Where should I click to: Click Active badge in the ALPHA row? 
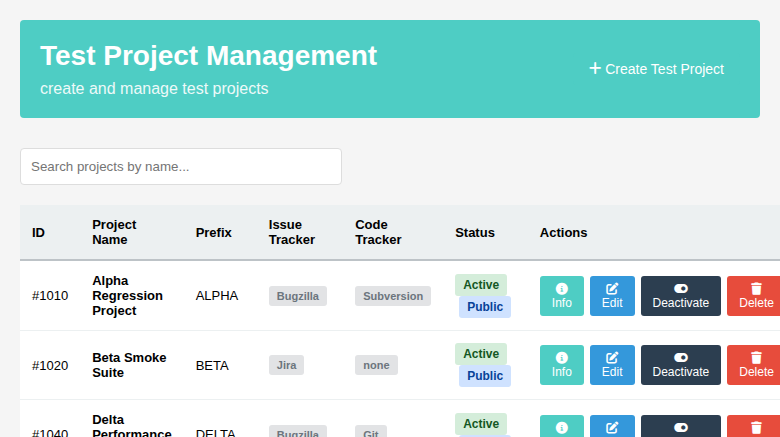click(x=481, y=285)
